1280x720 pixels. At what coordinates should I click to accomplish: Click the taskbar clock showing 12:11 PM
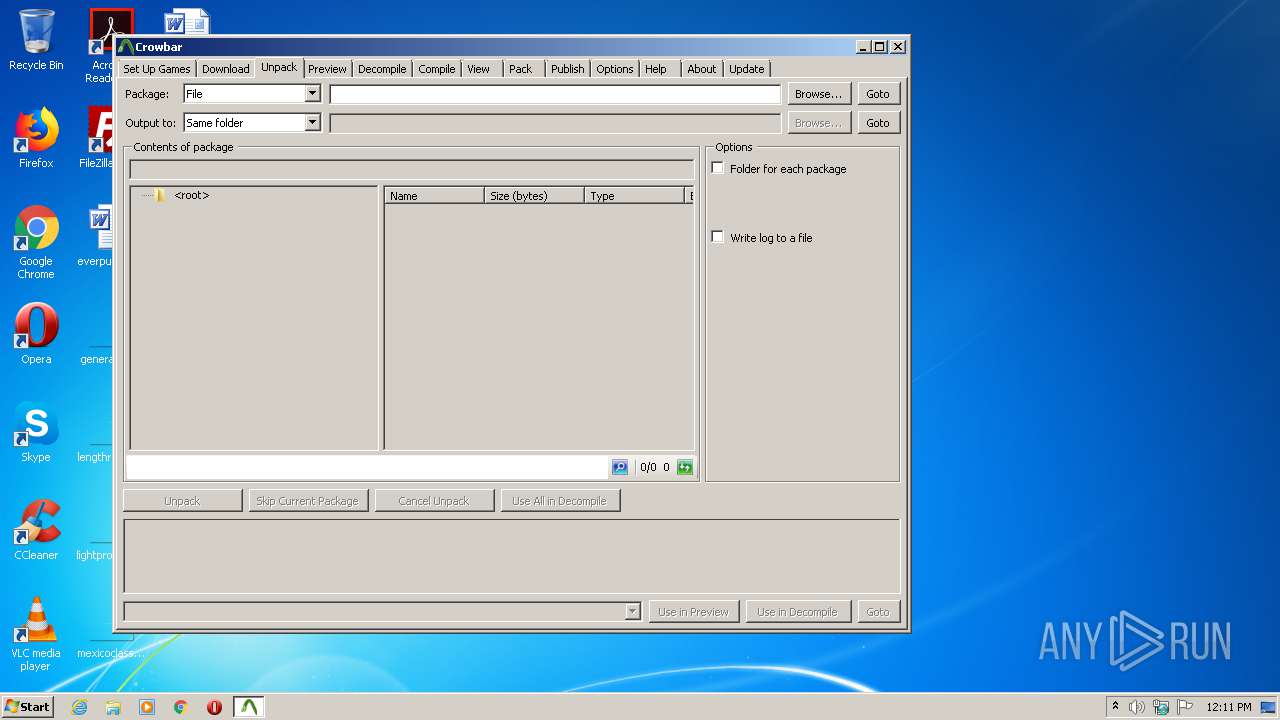coord(1228,707)
